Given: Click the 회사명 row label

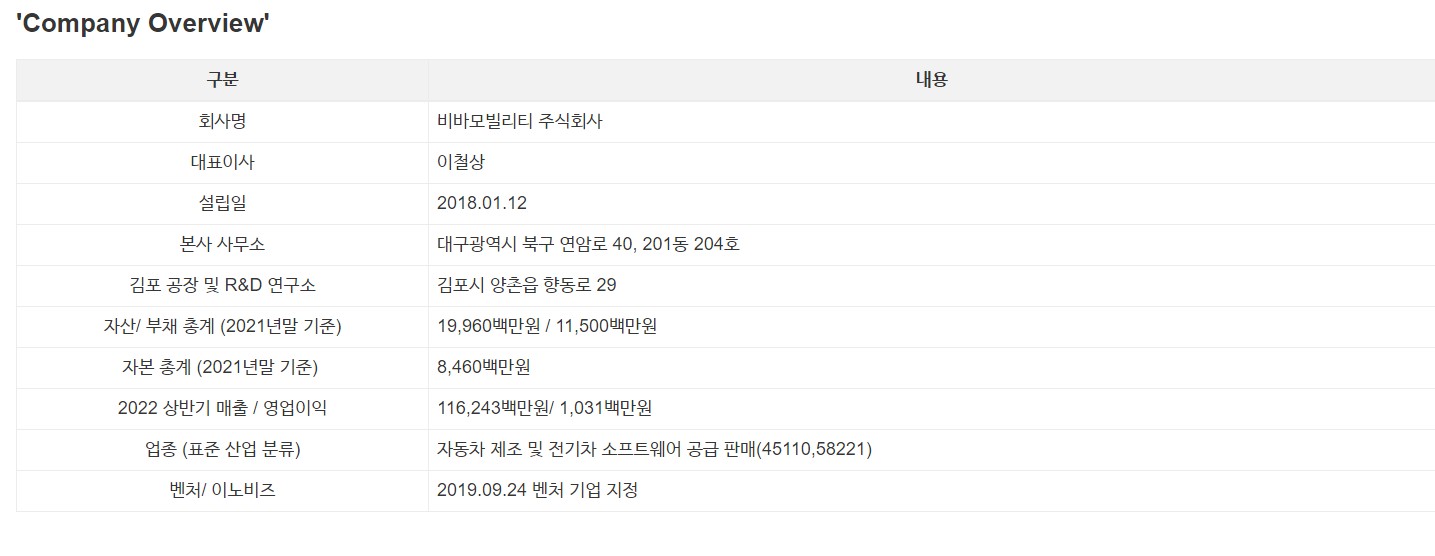Looking at the screenshot, I should (222, 121).
